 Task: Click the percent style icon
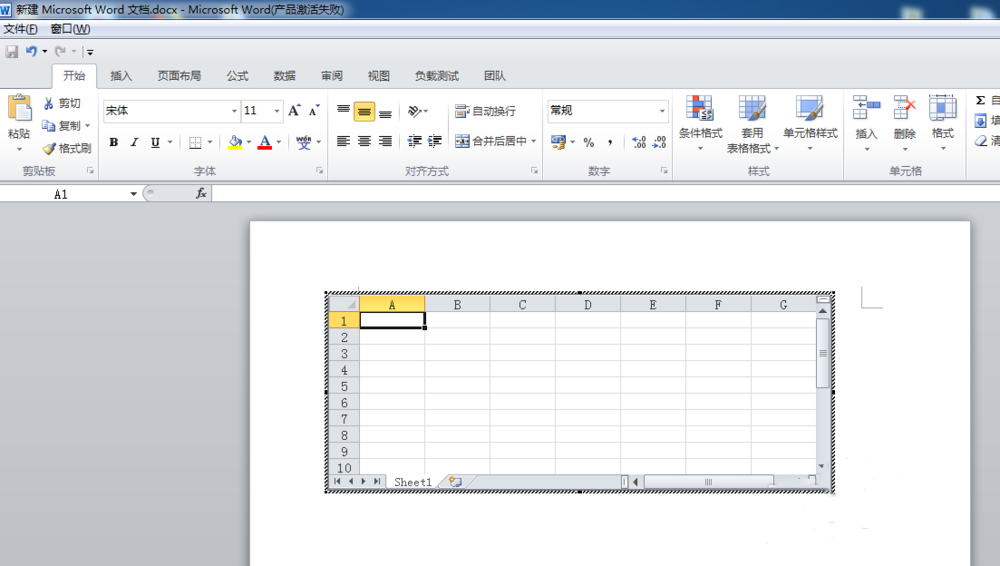click(589, 142)
